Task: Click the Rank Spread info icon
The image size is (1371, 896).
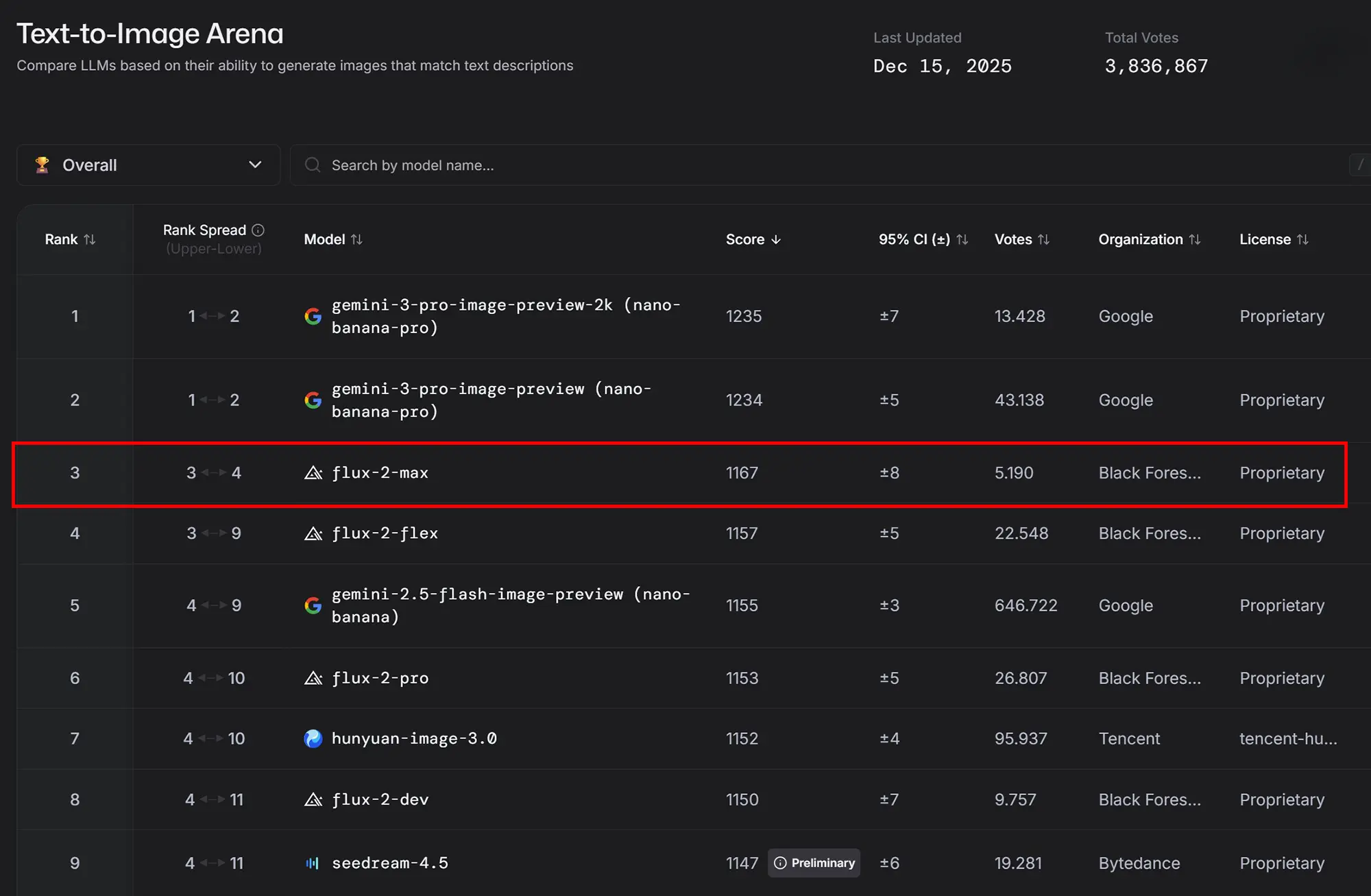Action: 258,230
